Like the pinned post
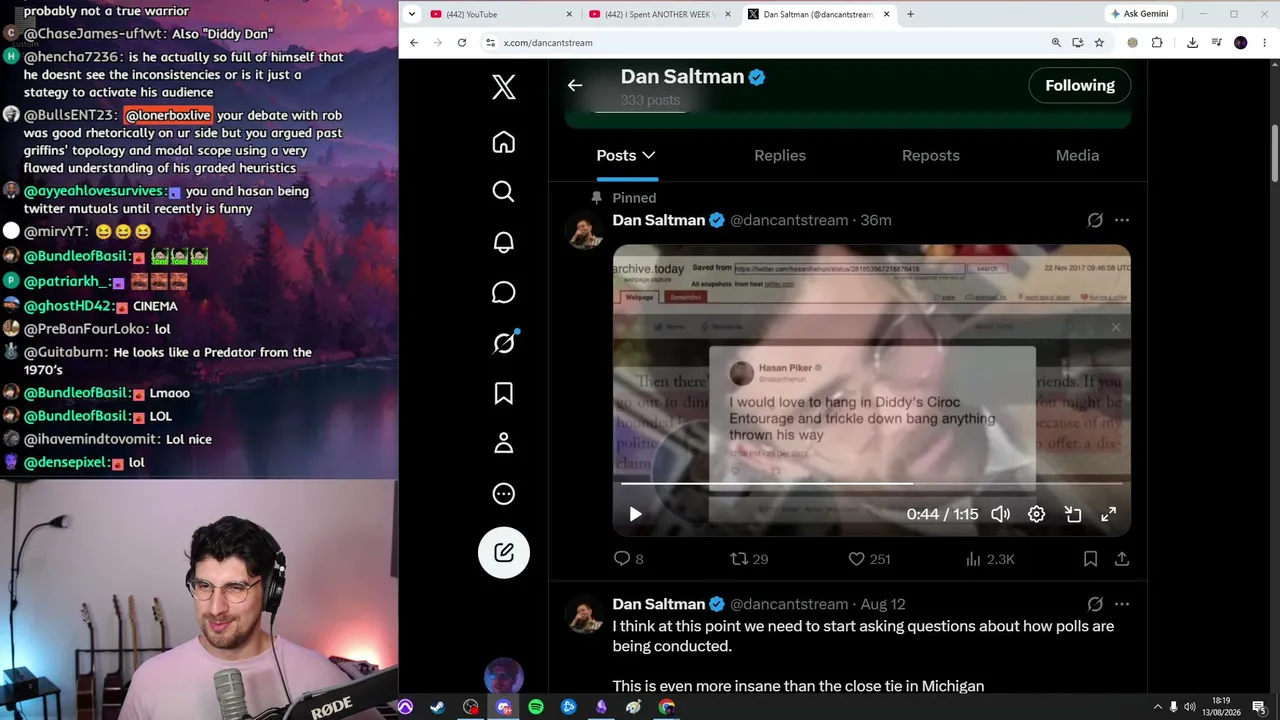This screenshot has width=1280, height=720. tap(869, 559)
